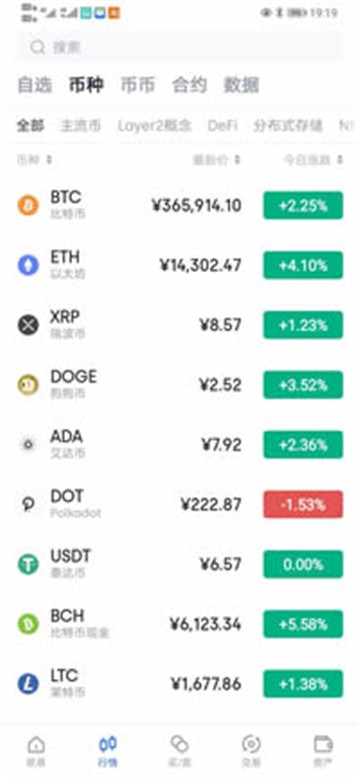Tap BTC +2.25% change badge
Viewport: 360px width, 779px height.
[x=303, y=205]
